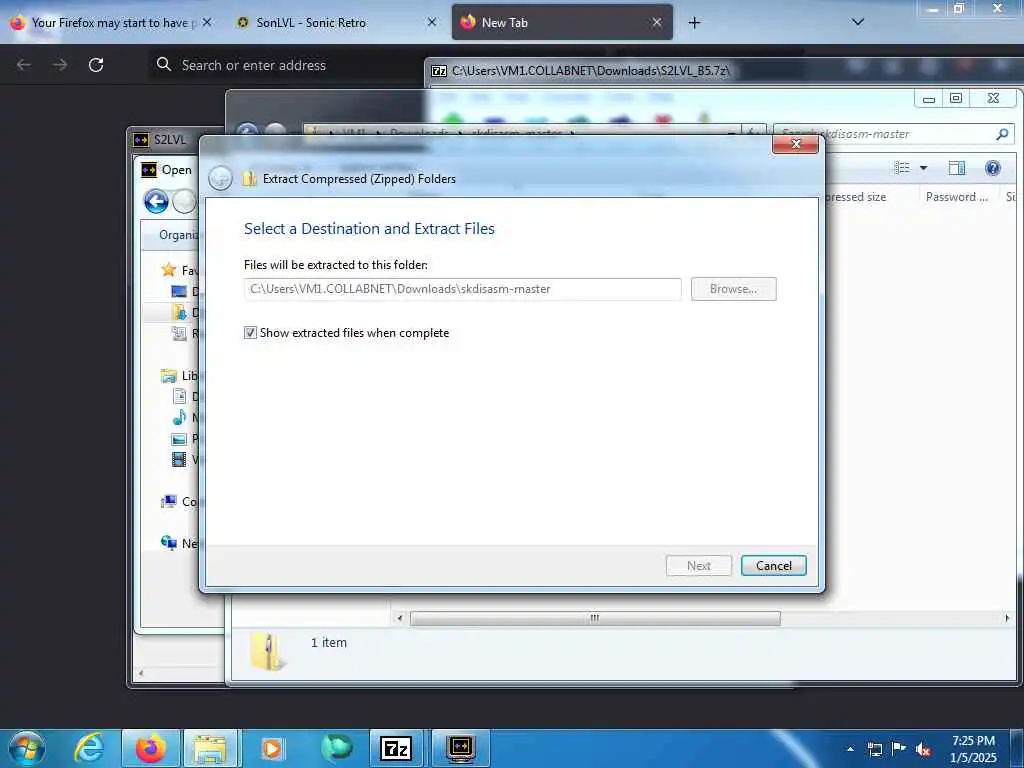Click the Libraries icon in Open dialog
This screenshot has height=768, width=1024.
click(168, 376)
